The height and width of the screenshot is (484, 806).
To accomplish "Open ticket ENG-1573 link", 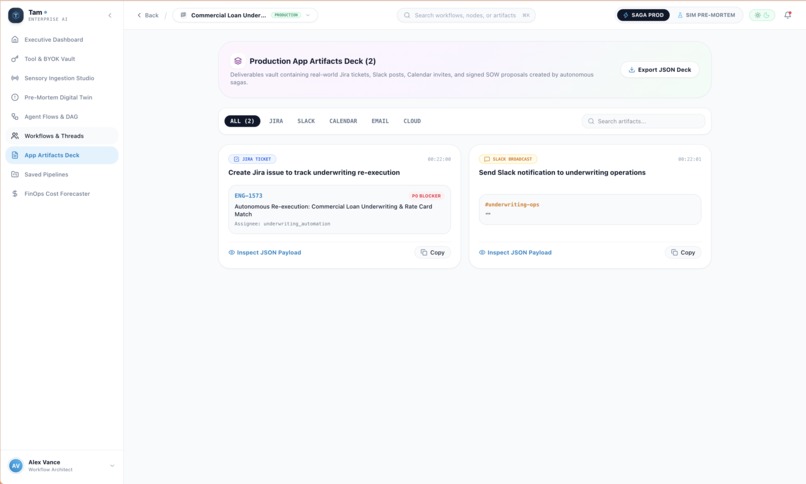I will (248, 196).
